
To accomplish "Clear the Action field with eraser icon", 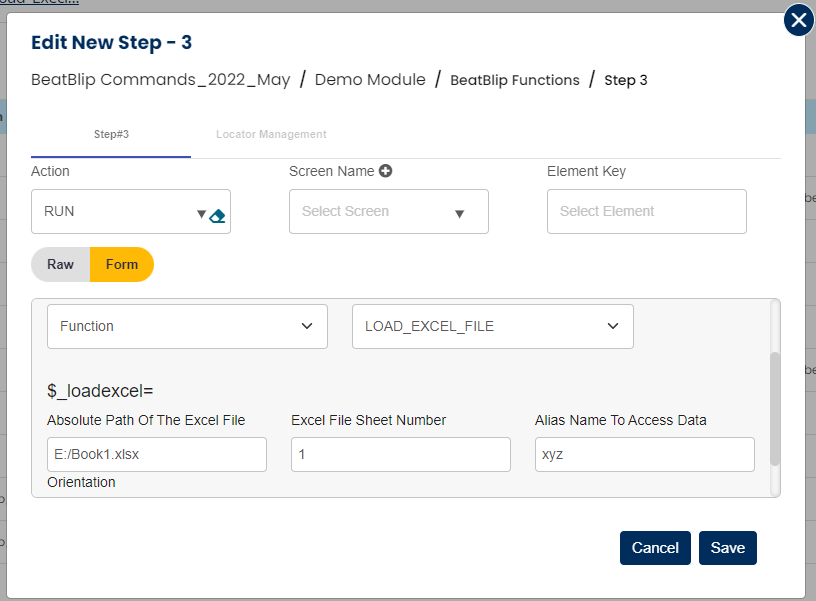I will coord(217,215).
